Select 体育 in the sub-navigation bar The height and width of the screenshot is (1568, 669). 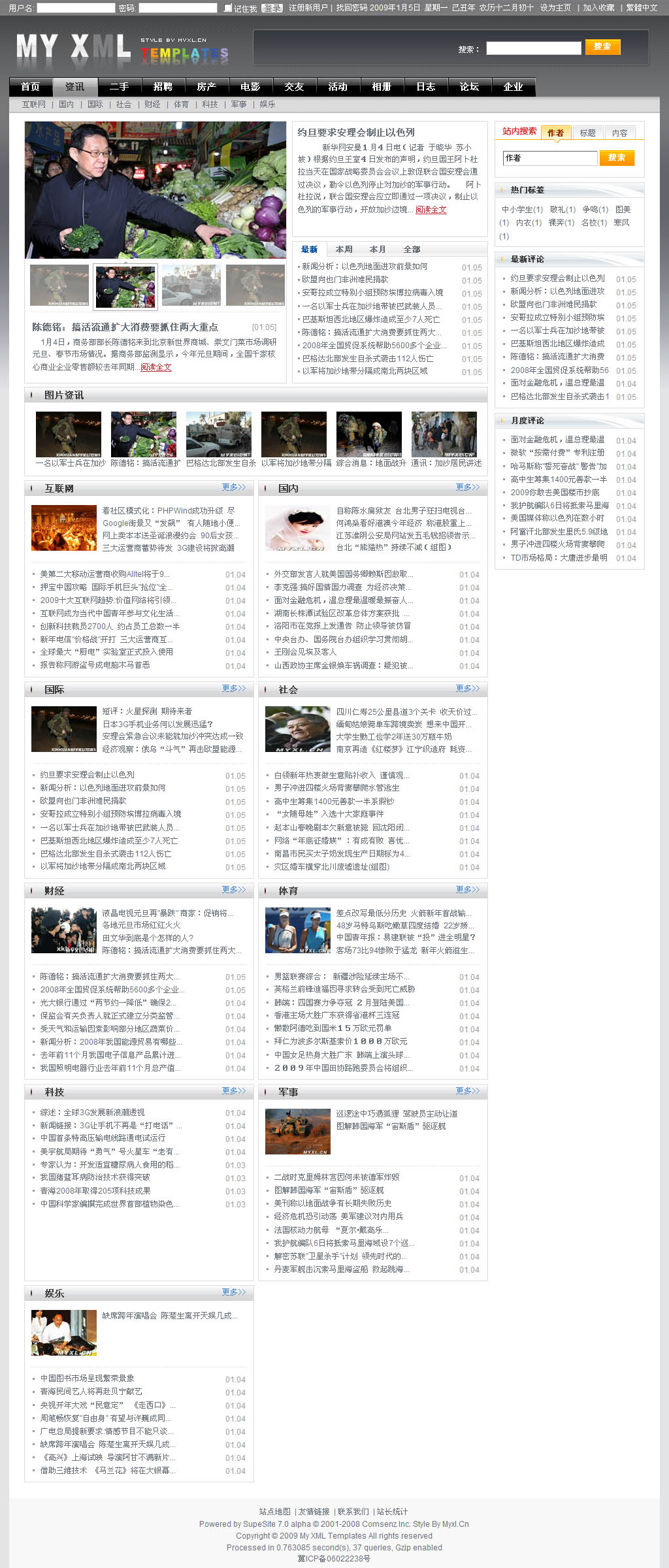(181, 105)
